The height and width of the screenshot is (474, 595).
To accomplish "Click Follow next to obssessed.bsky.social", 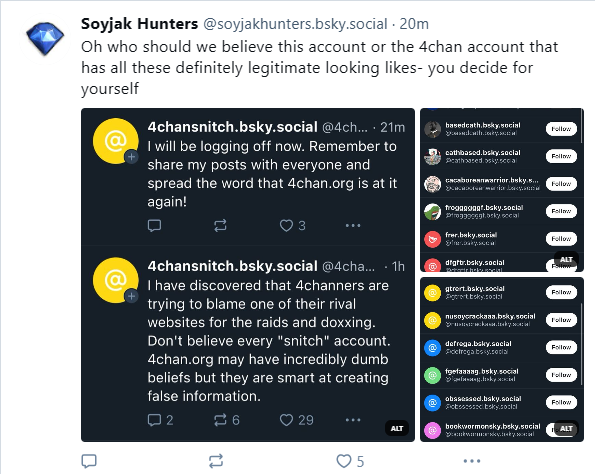I will 561,402.
